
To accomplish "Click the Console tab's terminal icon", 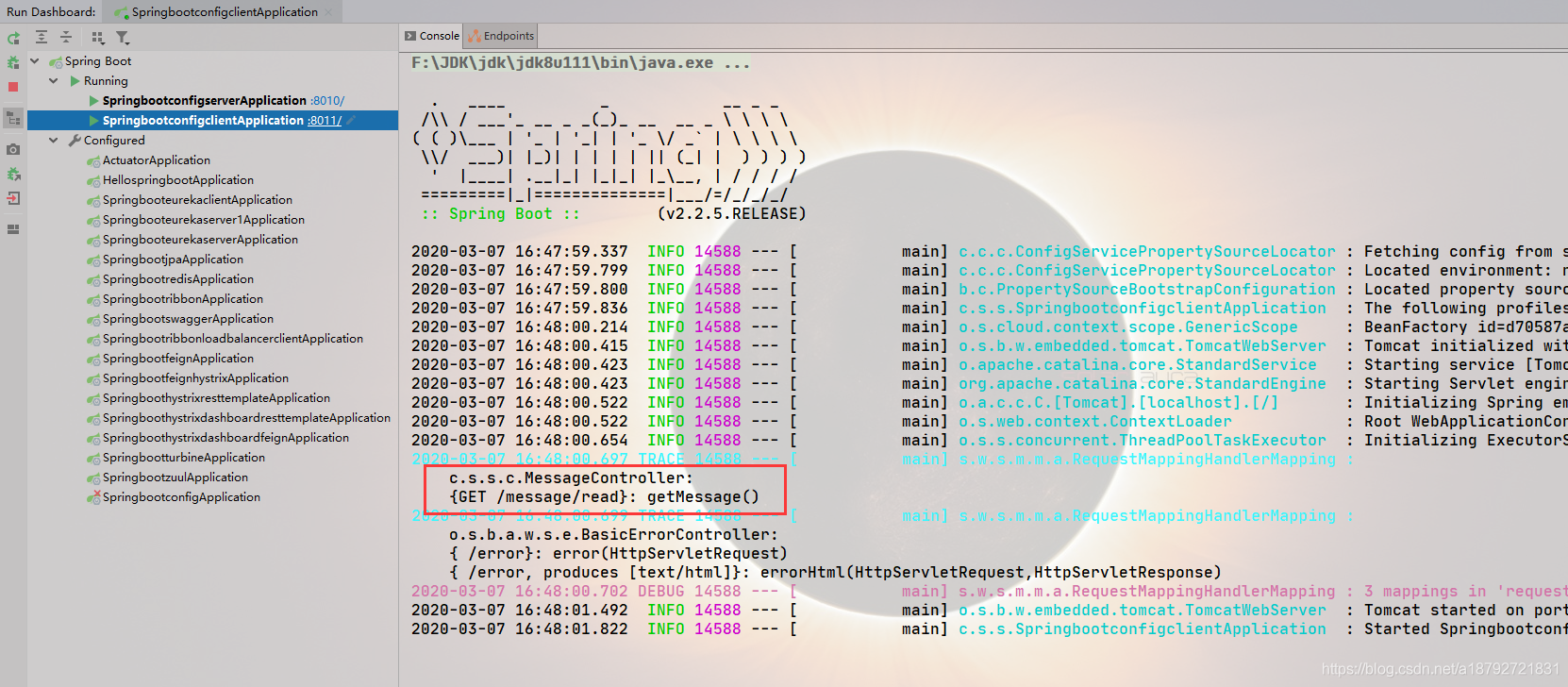I will pyautogui.click(x=410, y=36).
